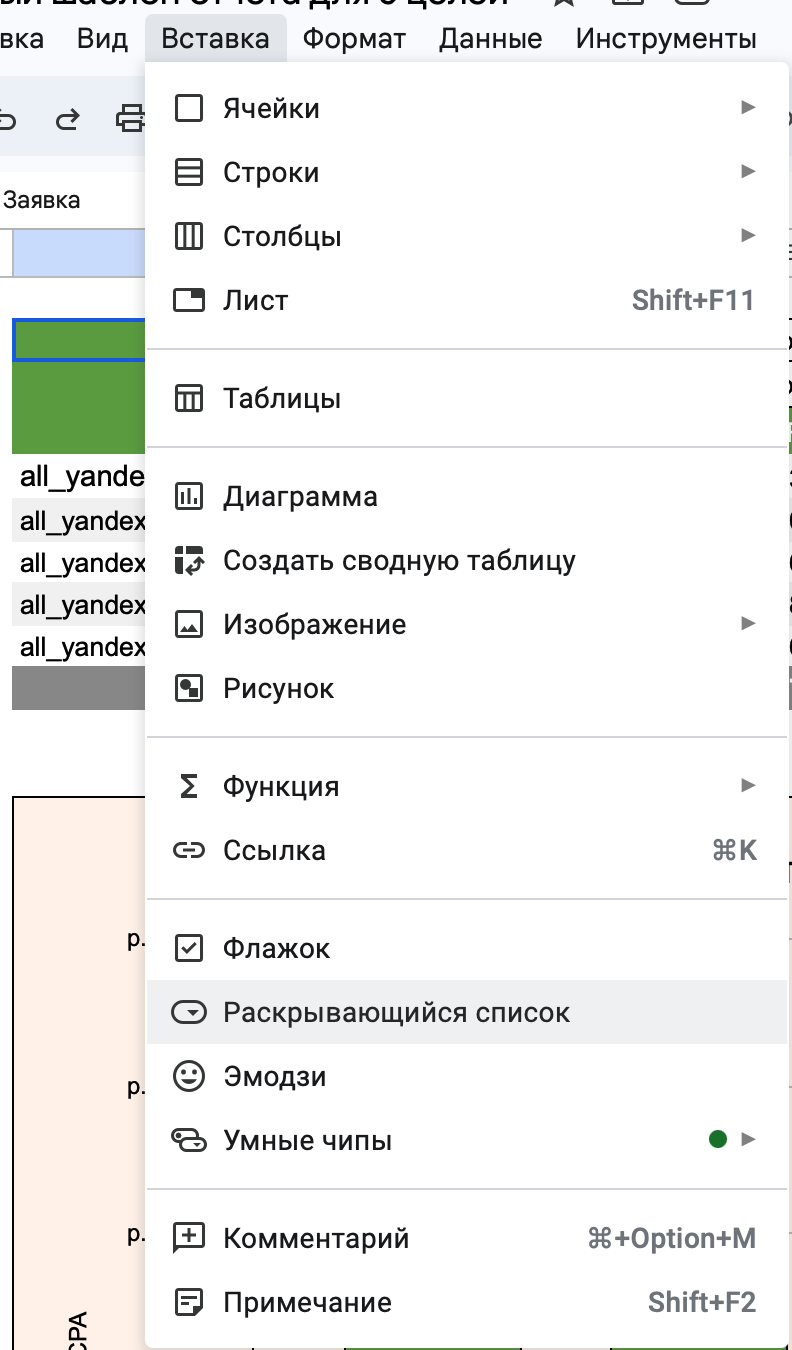The height and width of the screenshot is (1350, 792).
Task: Open the Формат menu
Action: (355, 39)
